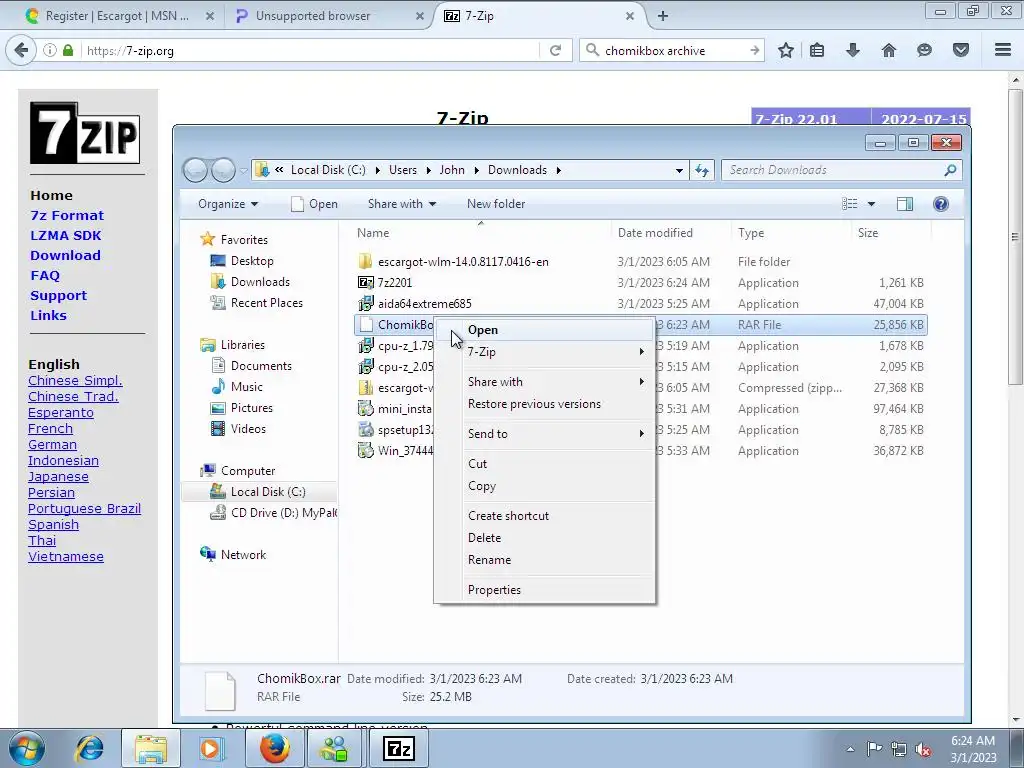Open the Organize dropdown in Explorer
This screenshot has width=1024, height=768.
point(228,204)
